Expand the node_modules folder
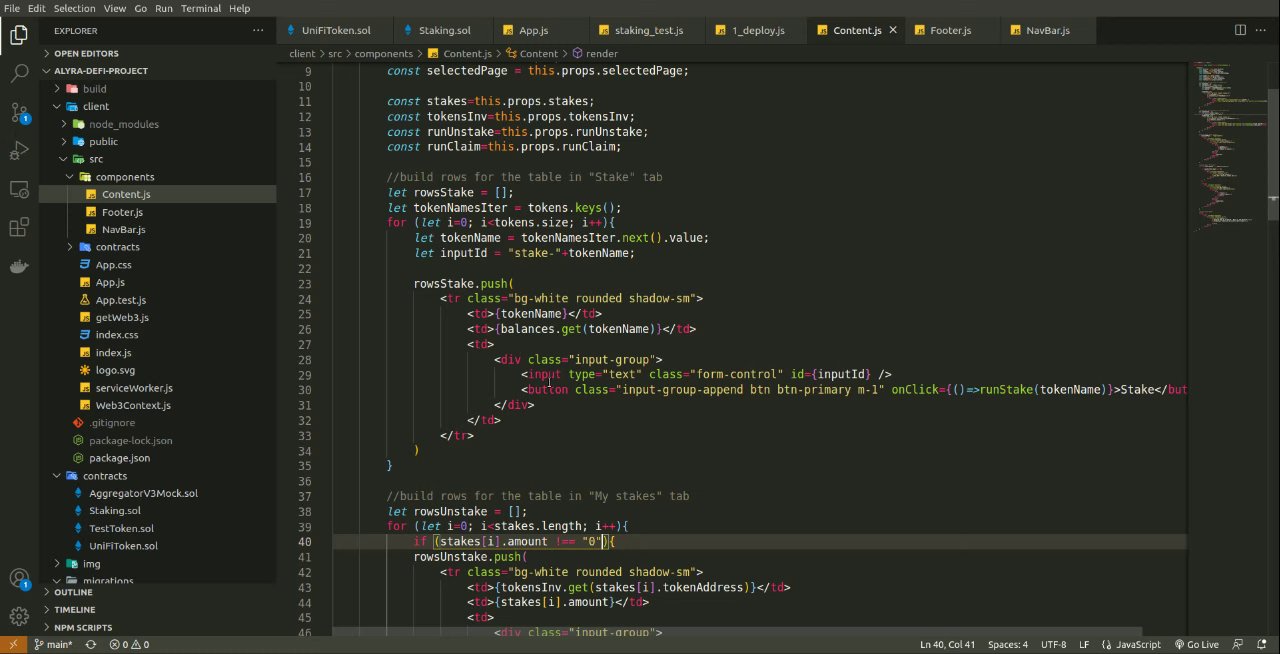Image resolution: width=1280 pixels, height=654 pixels. click(123, 124)
